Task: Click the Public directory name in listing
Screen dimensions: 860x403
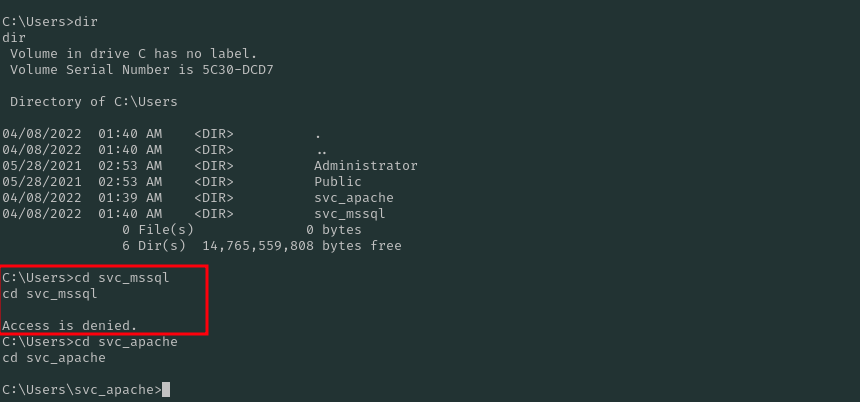Action: point(337,182)
